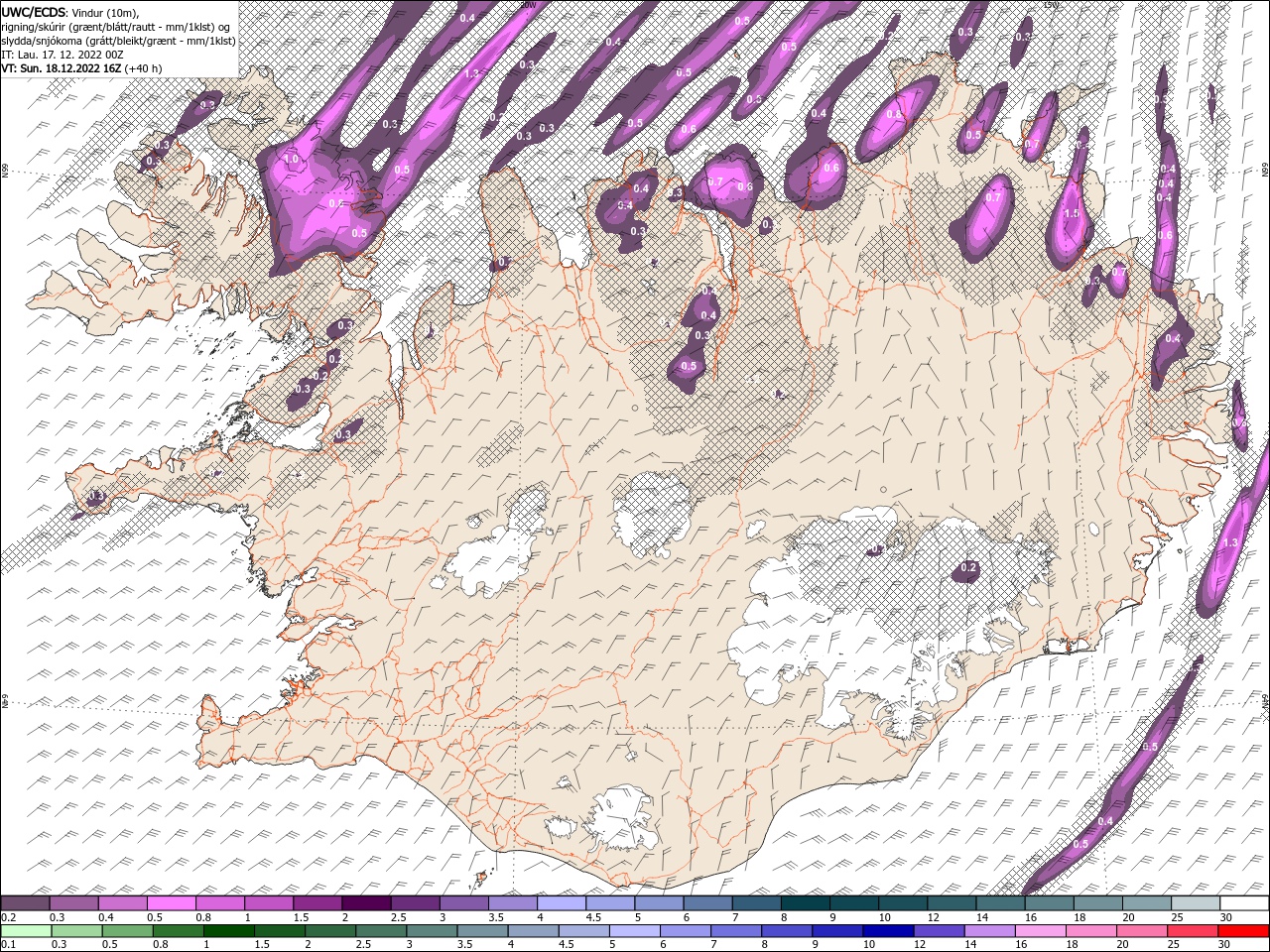Pick the 0.8–1 green swatch in lower legend

178,931
